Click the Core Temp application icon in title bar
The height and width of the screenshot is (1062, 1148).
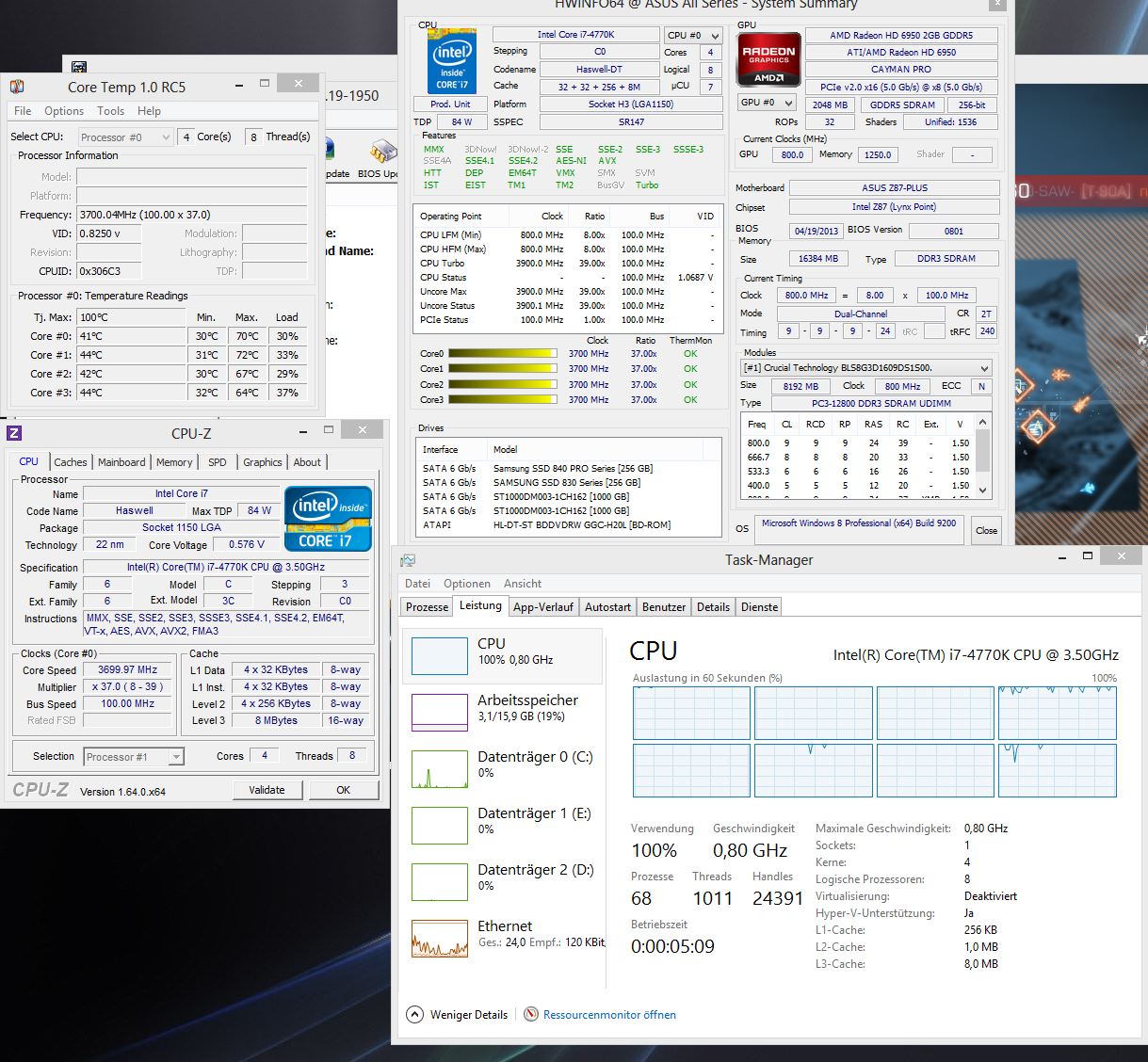17,87
